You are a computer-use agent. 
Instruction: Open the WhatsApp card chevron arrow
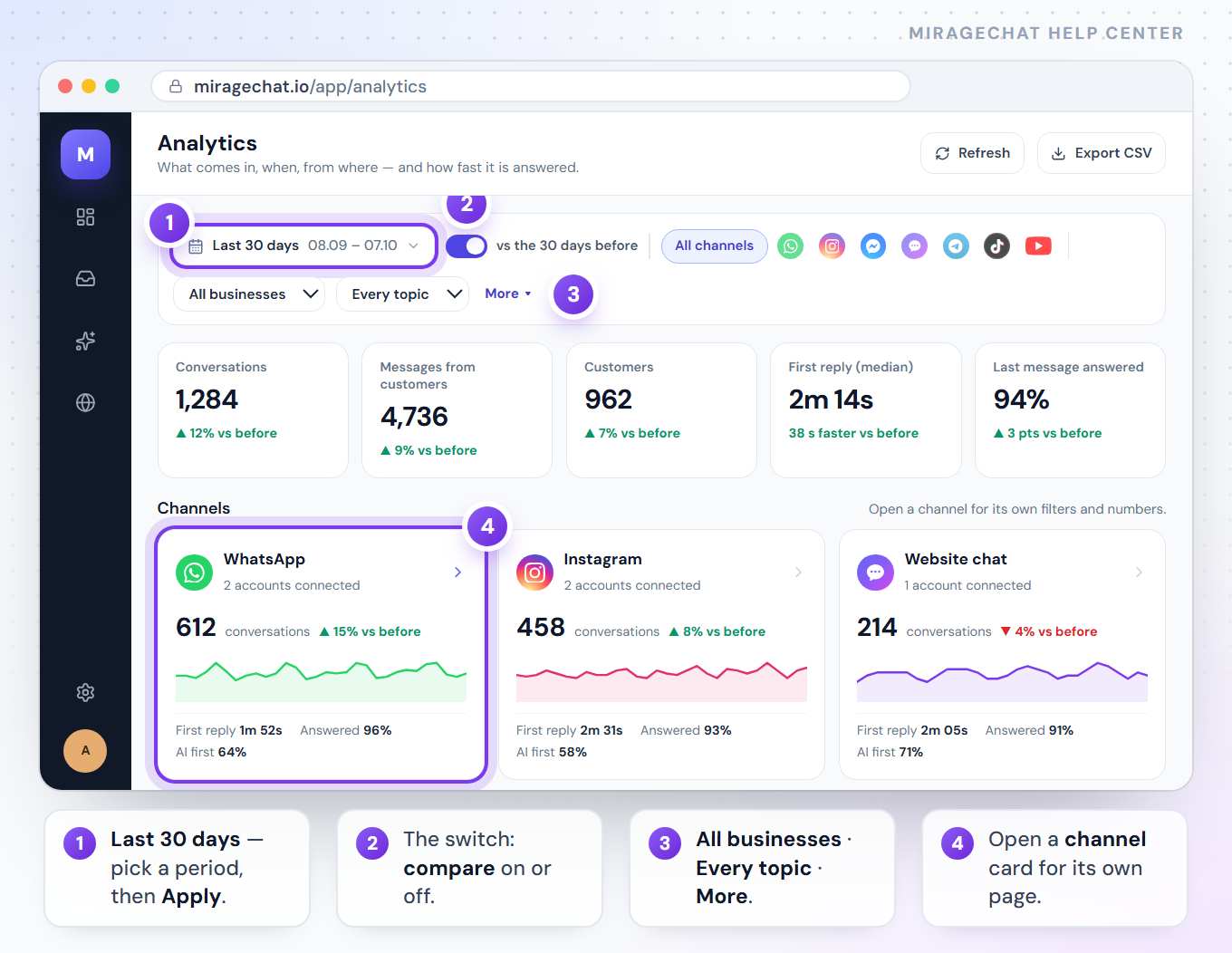[457, 572]
